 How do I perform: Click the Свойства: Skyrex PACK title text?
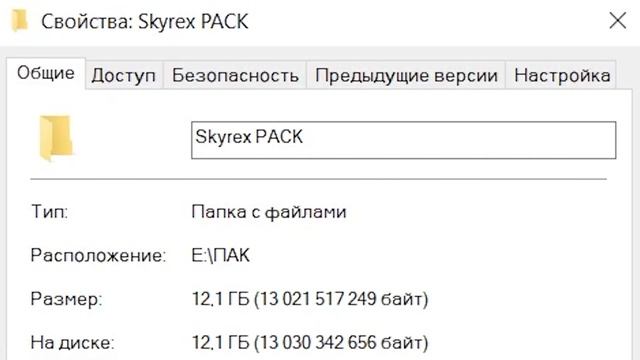click(x=144, y=22)
